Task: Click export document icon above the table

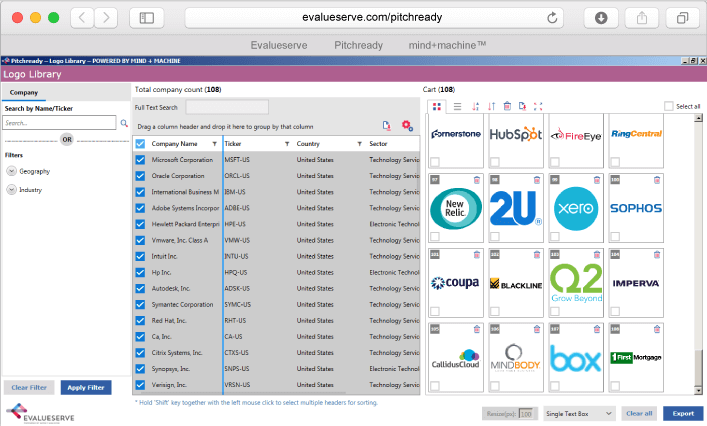Action: pos(386,126)
